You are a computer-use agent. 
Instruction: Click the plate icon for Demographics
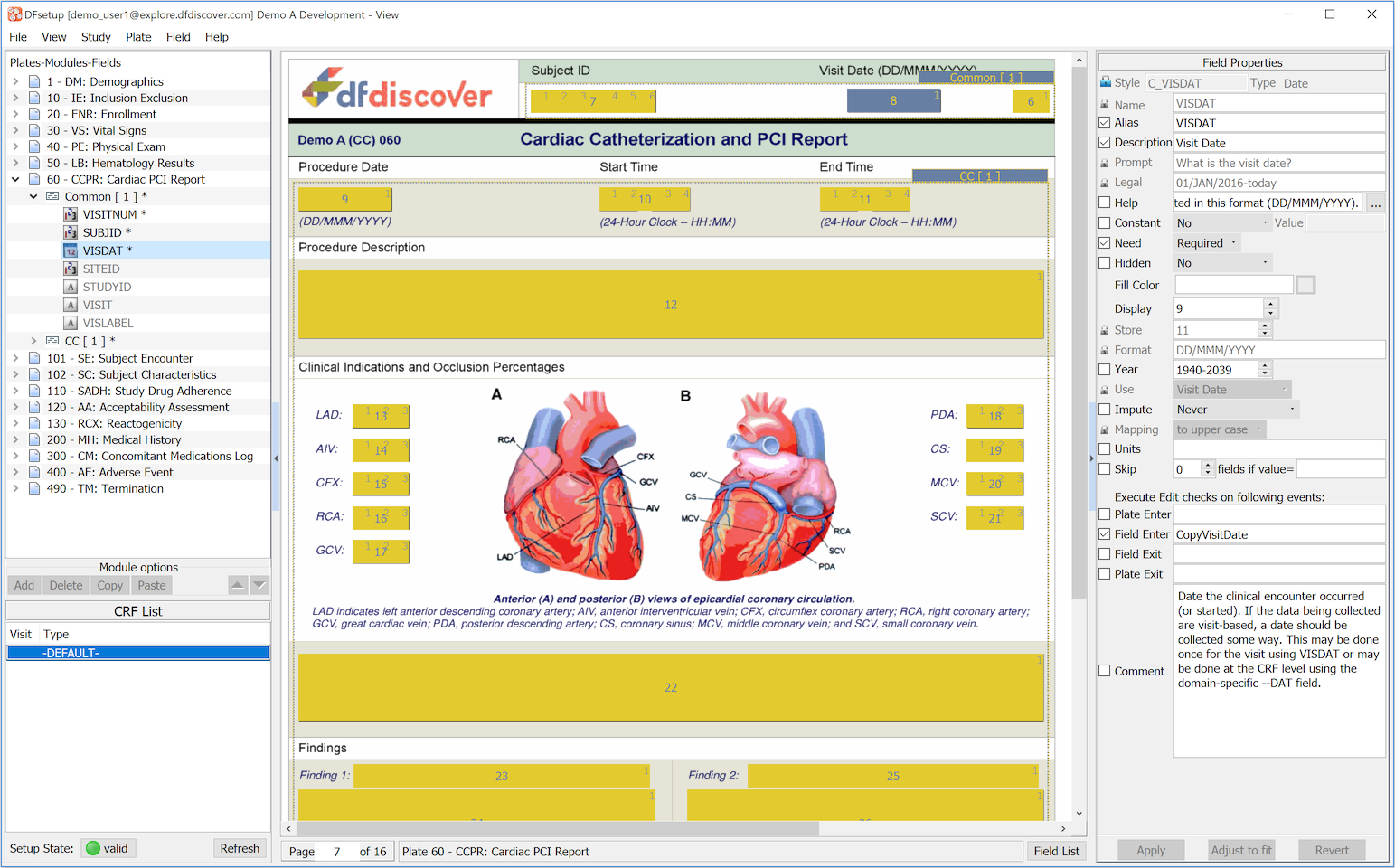pyautogui.click(x=34, y=81)
